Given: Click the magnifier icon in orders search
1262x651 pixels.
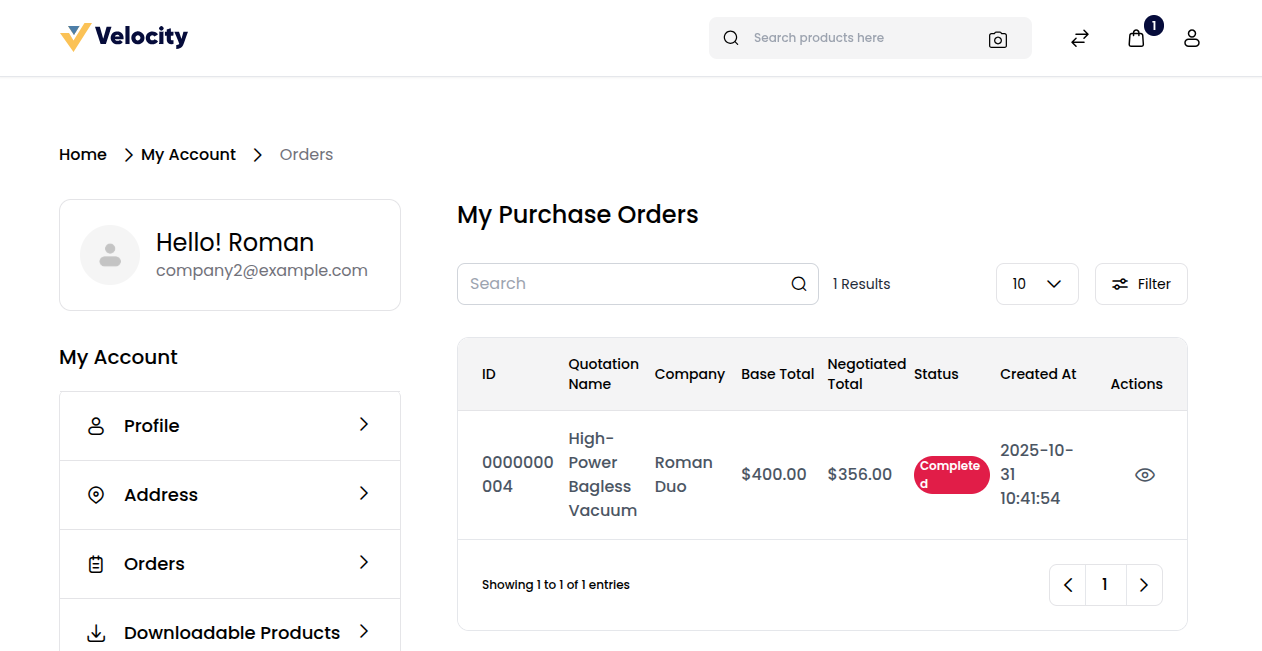Looking at the screenshot, I should (x=798, y=284).
